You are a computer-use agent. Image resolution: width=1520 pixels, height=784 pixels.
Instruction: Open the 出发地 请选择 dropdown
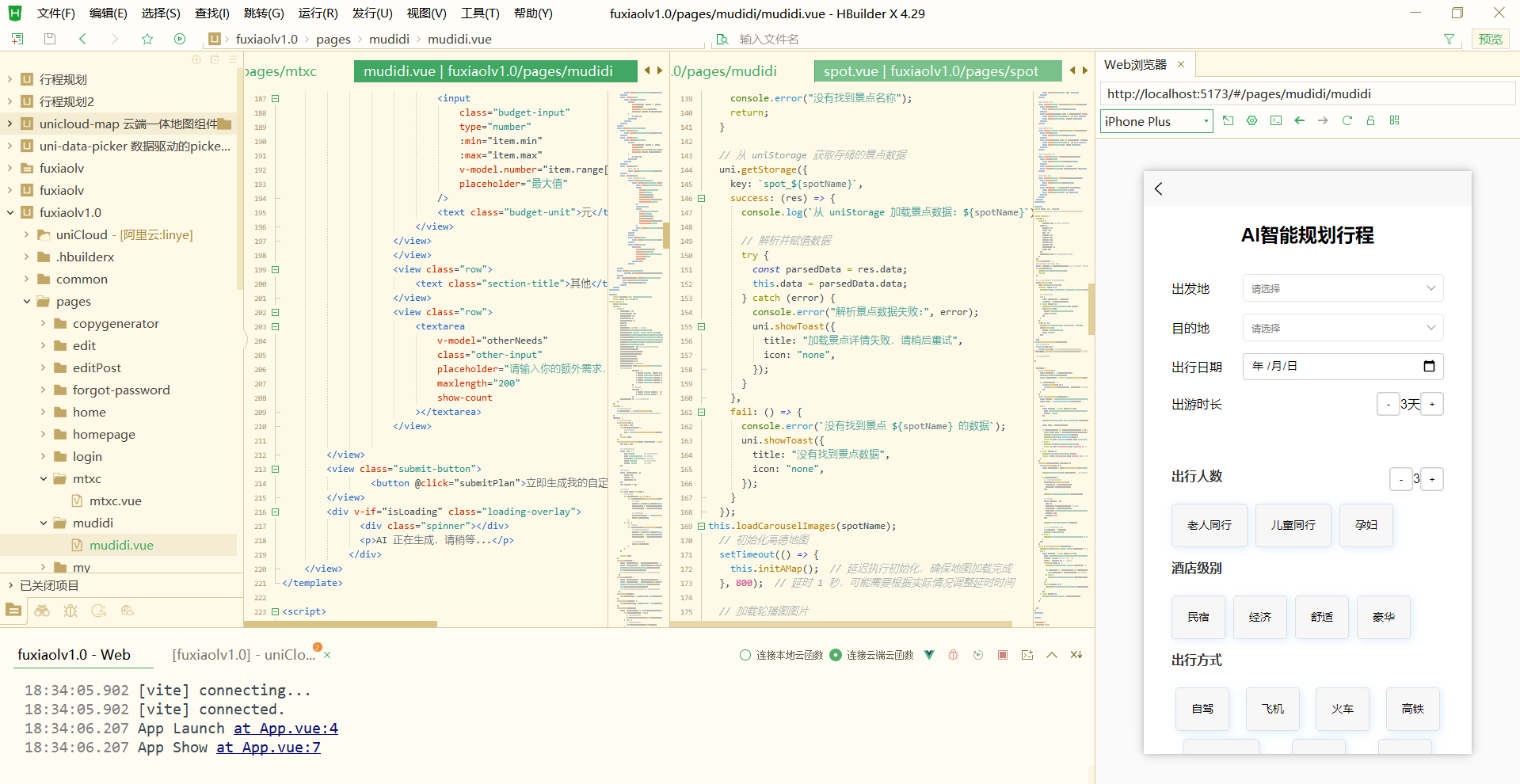tap(1343, 288)
